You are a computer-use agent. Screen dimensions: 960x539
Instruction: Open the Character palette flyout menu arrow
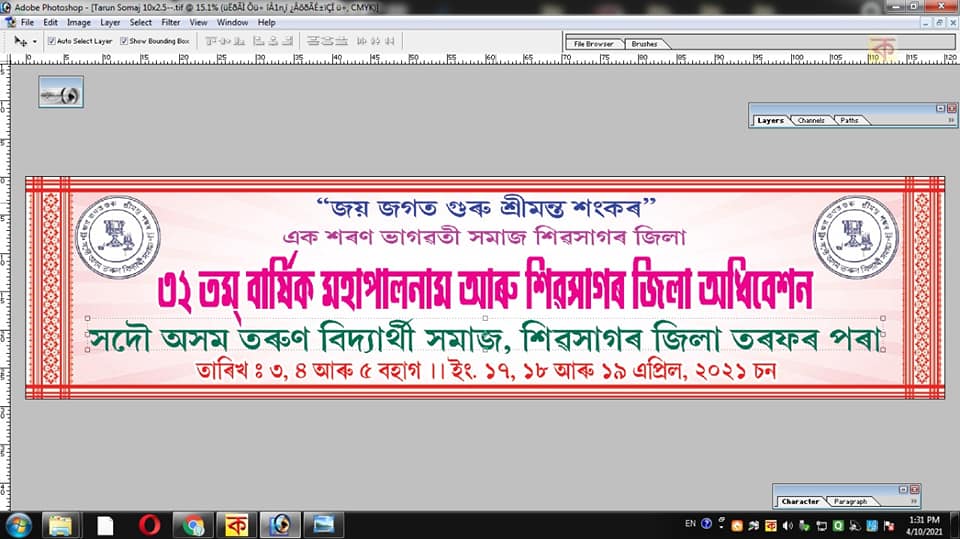coord(913,501)
